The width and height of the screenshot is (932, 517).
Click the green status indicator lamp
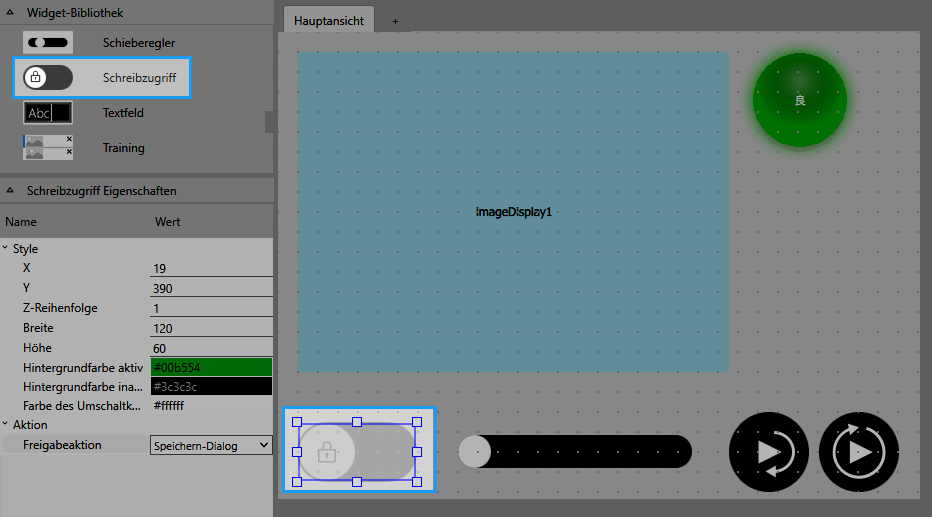pos(799,100)
